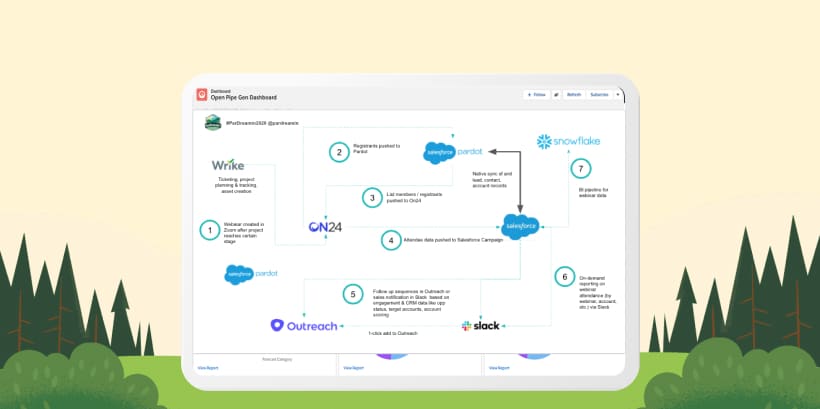This screenshot has width=820, height=409.
Task: Click the step 5 numbered circle
Action: pyautogui.click(x=351, y=294)
